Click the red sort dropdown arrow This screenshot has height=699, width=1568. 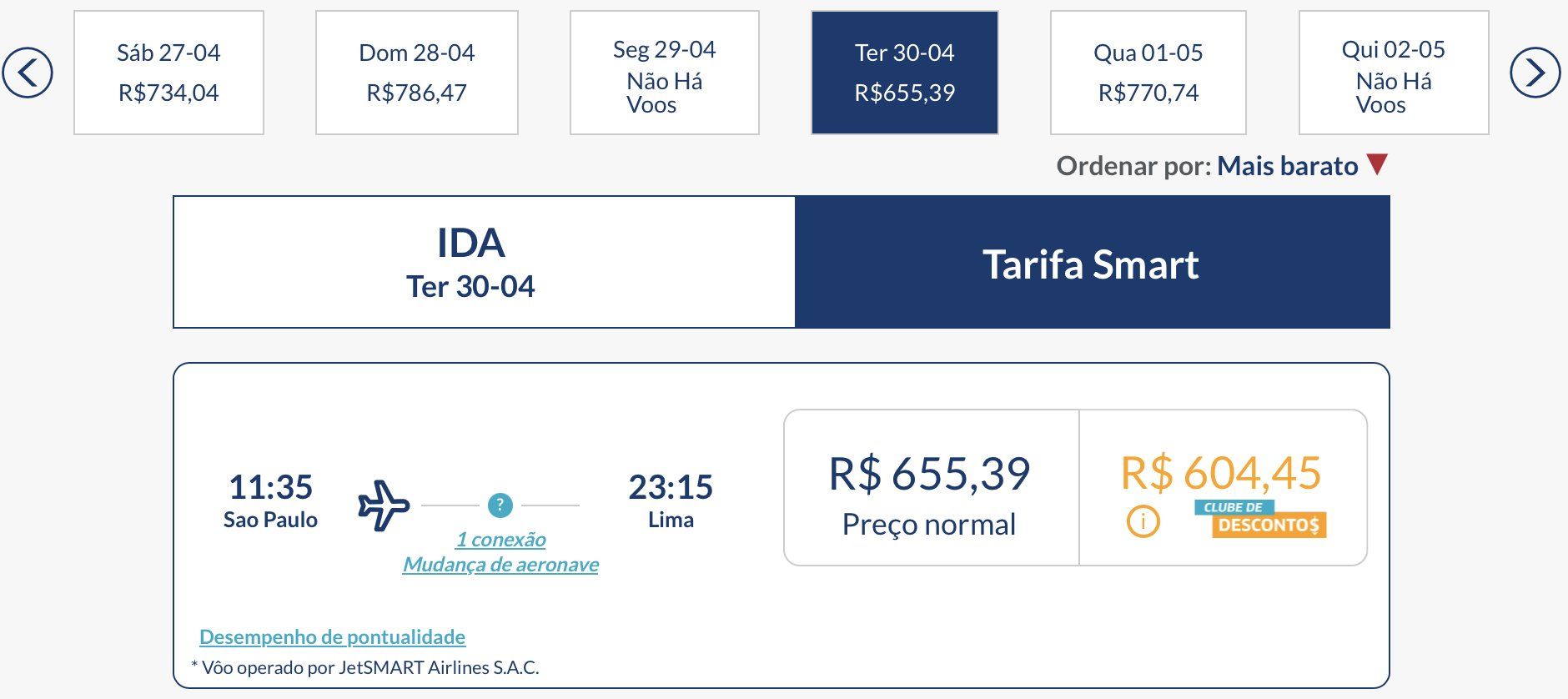pyautogui.click(x=1377, y=164)
